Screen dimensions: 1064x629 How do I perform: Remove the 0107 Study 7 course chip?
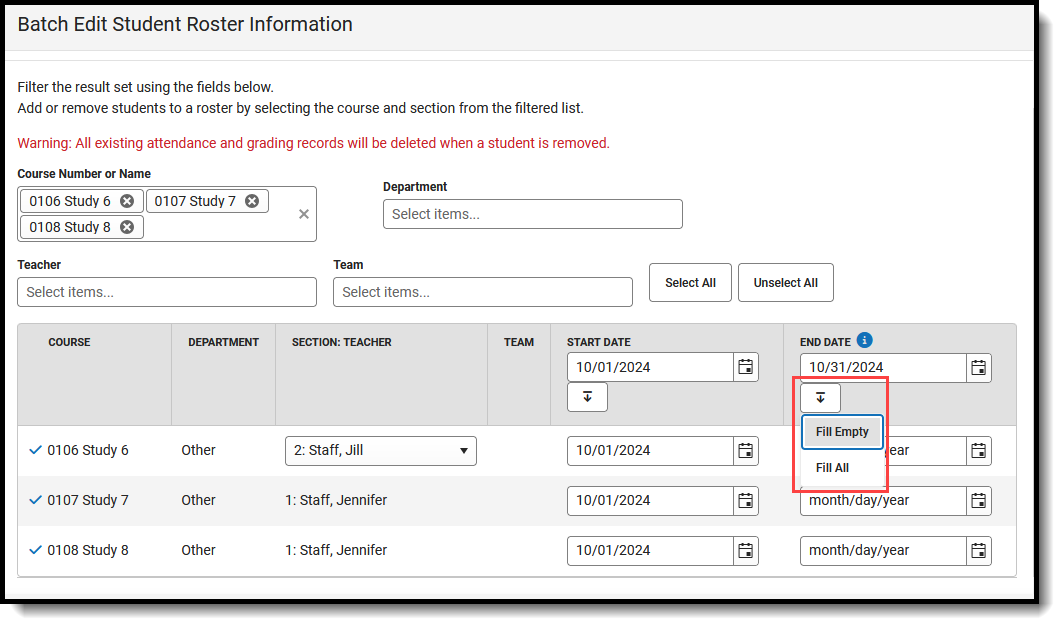tap(252, 201)
